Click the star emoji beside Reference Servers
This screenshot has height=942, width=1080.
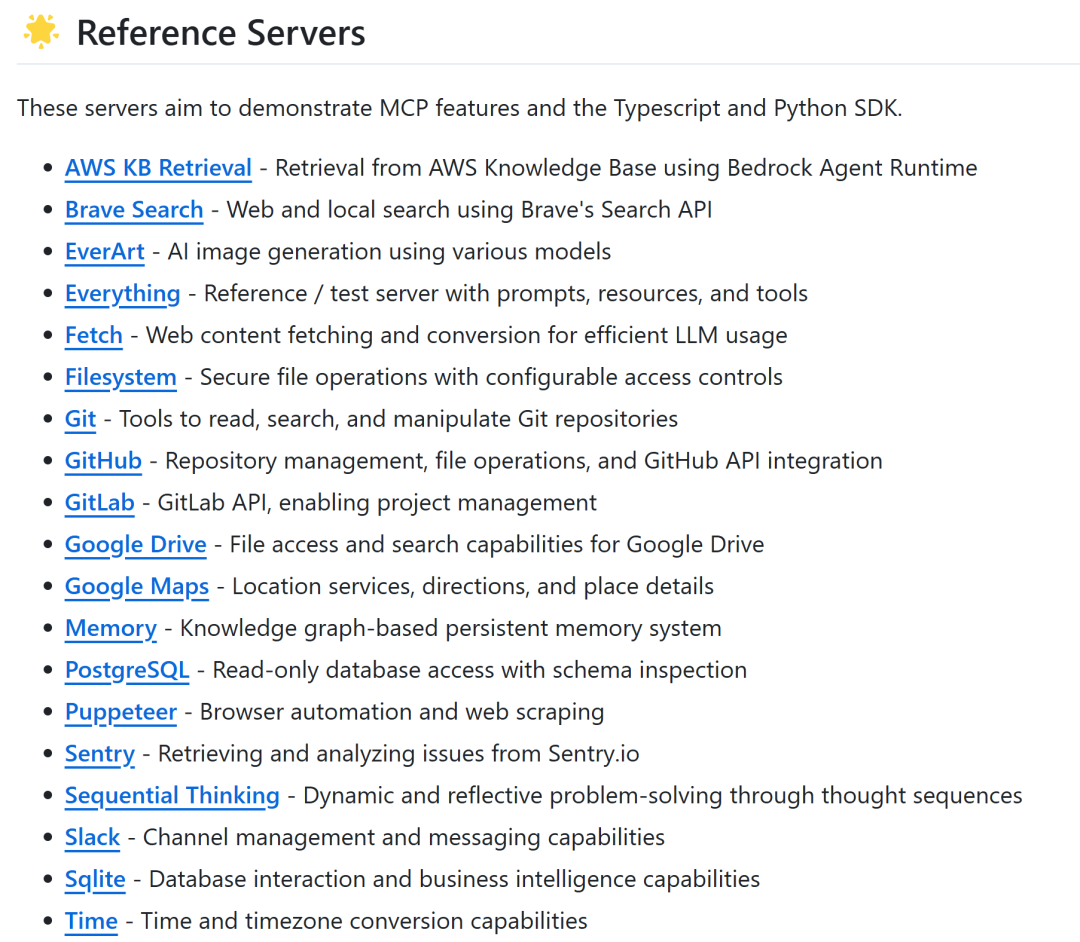tap(41, 32)
